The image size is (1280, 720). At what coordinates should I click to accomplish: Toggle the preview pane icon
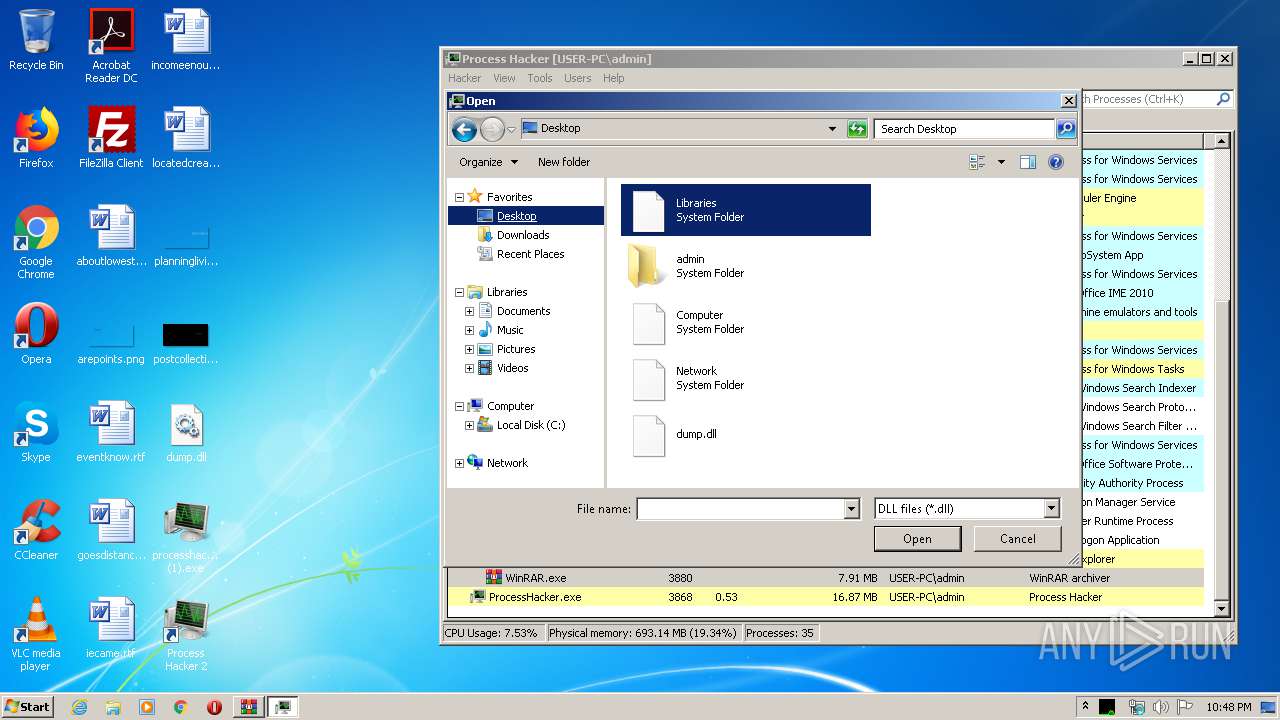point(1027,162)
